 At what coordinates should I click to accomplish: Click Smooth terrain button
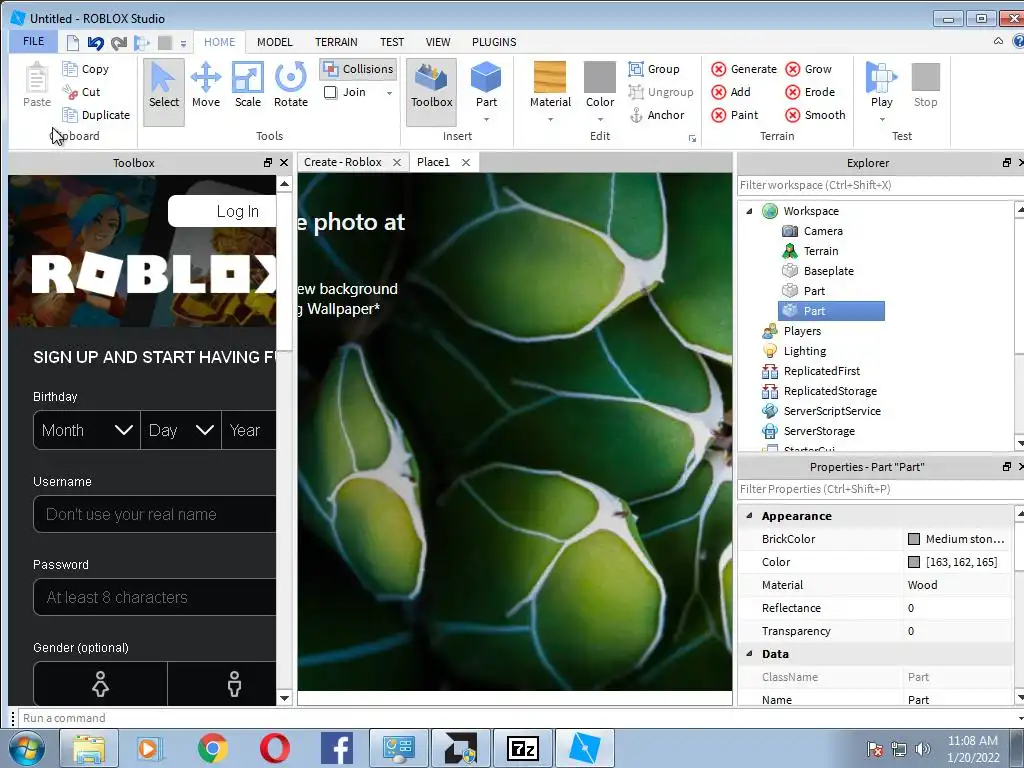(815, 115)
